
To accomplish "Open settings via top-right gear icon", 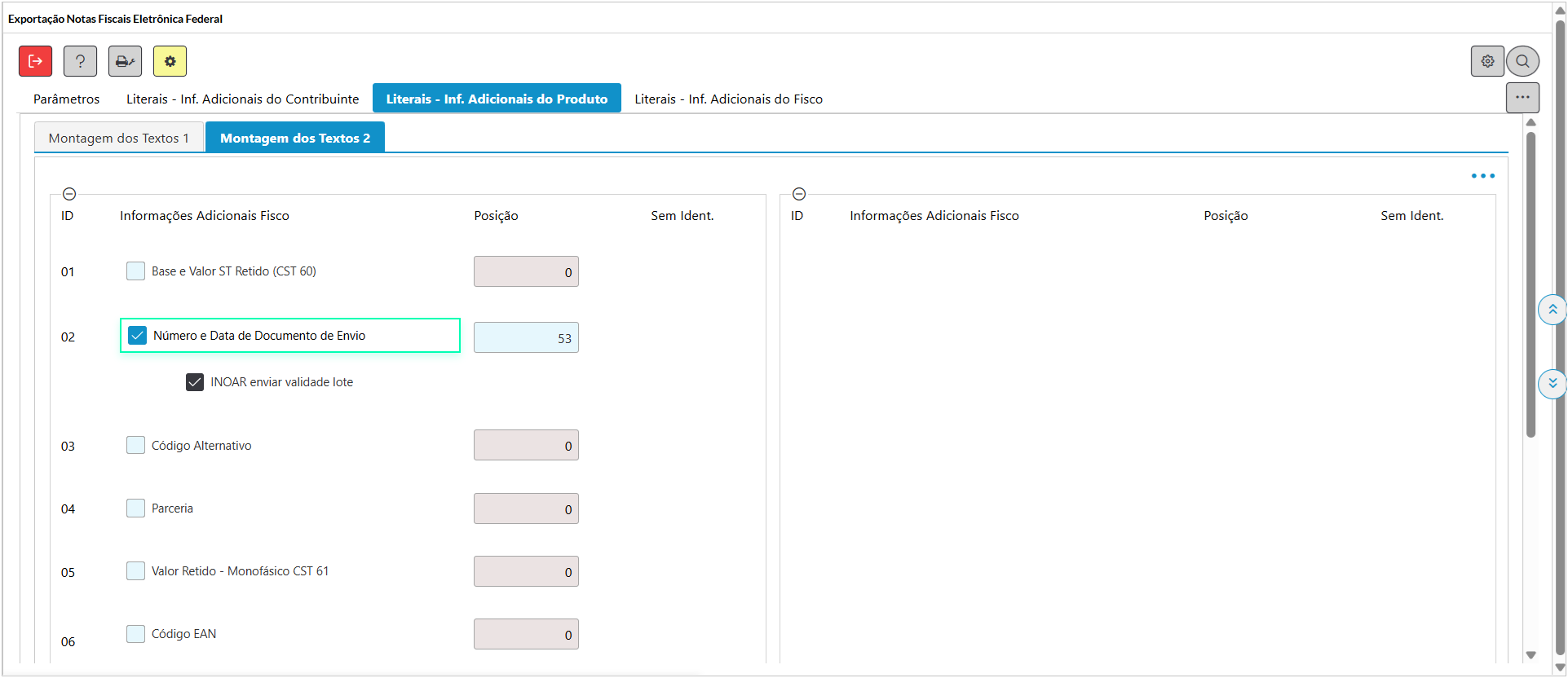I will (x=1487, y=61).
